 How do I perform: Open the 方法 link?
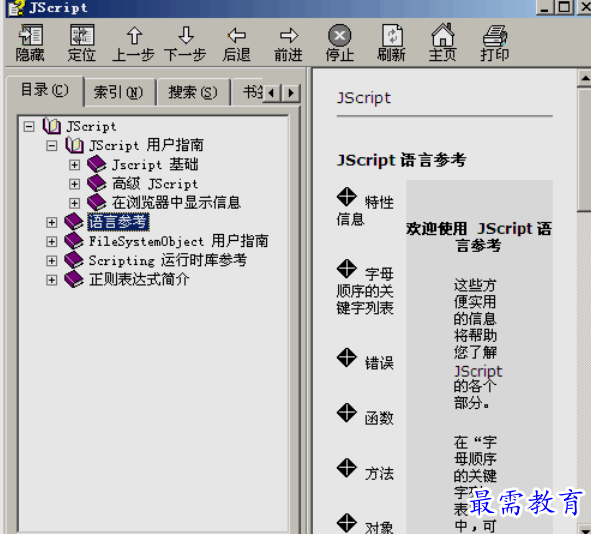click(379, 473)
